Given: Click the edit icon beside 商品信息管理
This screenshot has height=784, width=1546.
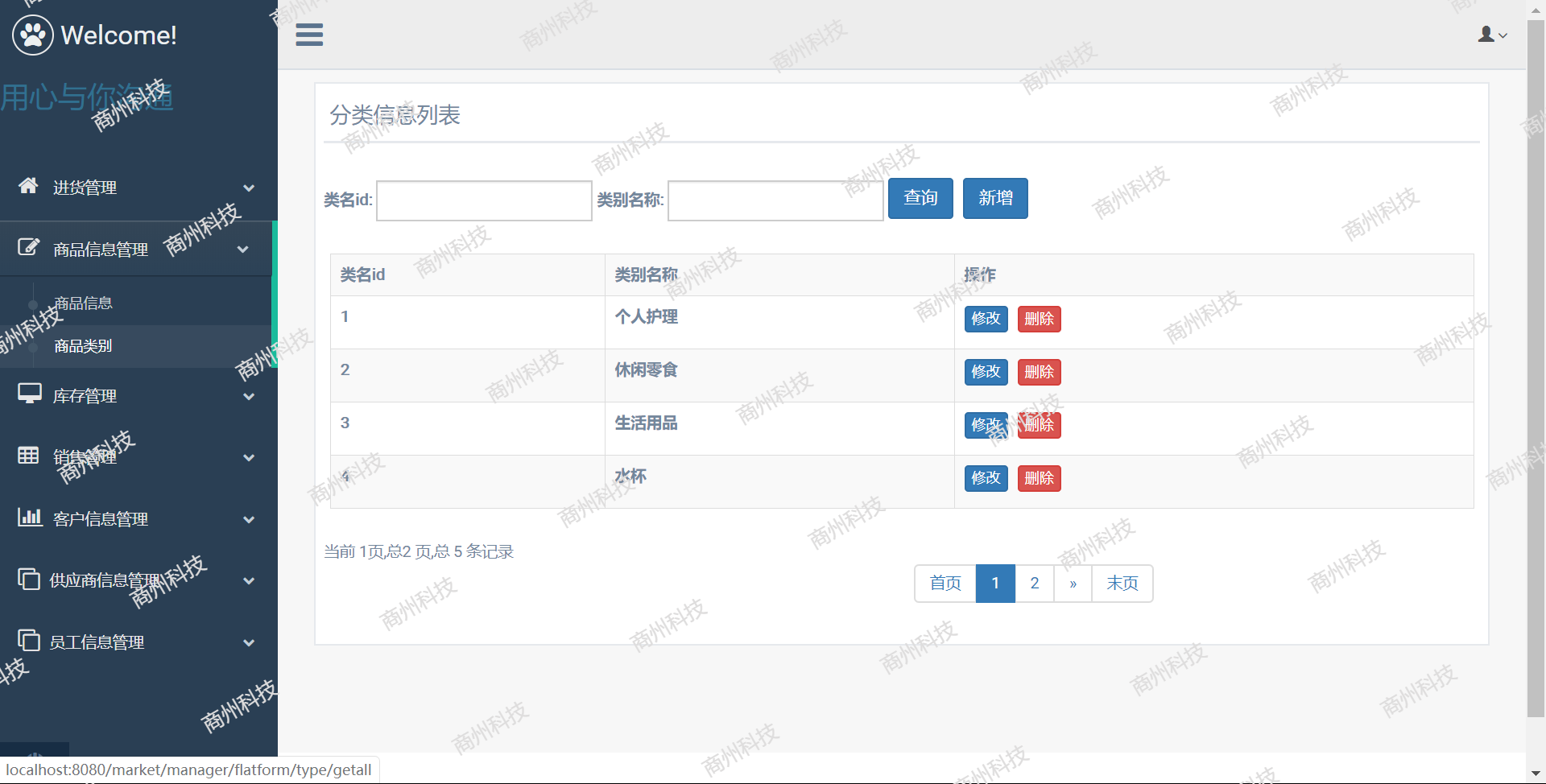Looking at the screenshot, I should click(29, 247).
